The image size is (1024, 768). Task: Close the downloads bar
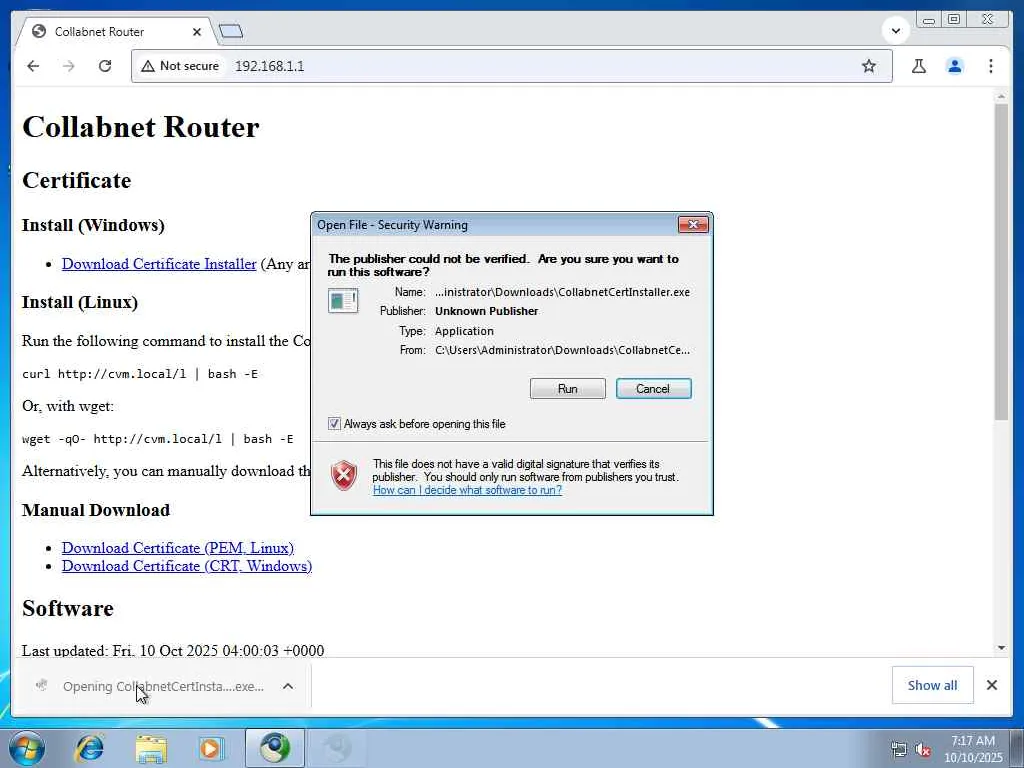991,685
